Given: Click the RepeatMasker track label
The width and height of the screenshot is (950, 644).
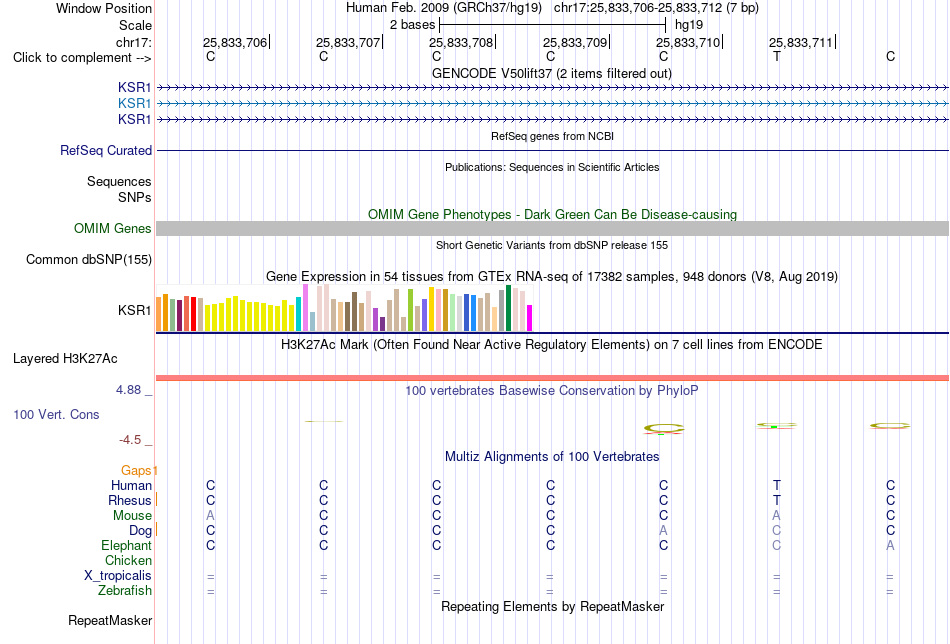Looking at the screenshot, I should 110,620.
